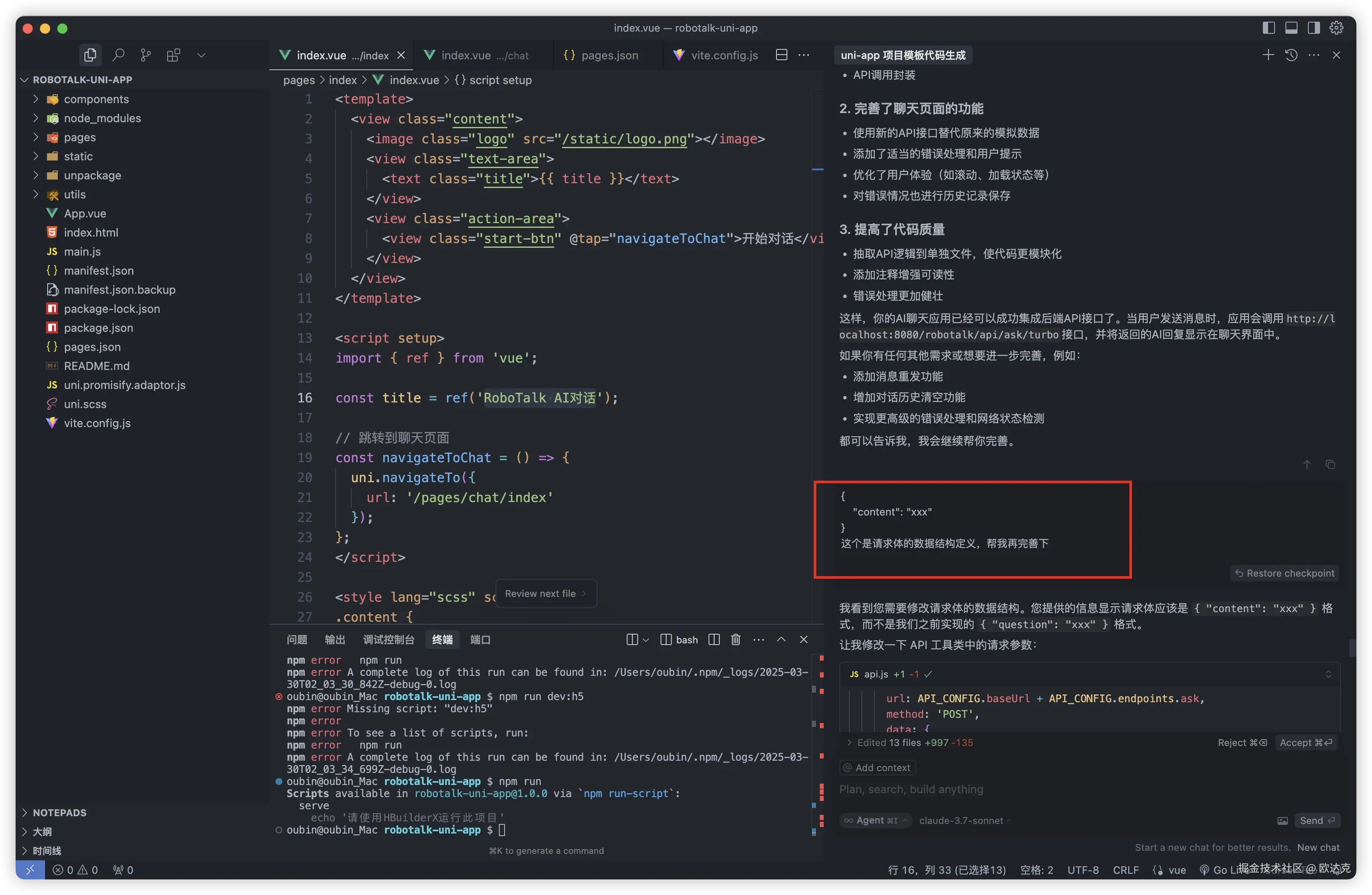Open the Extensions view icon
This screenshot has width=1372, height=895.
click(x=174, y=55)
